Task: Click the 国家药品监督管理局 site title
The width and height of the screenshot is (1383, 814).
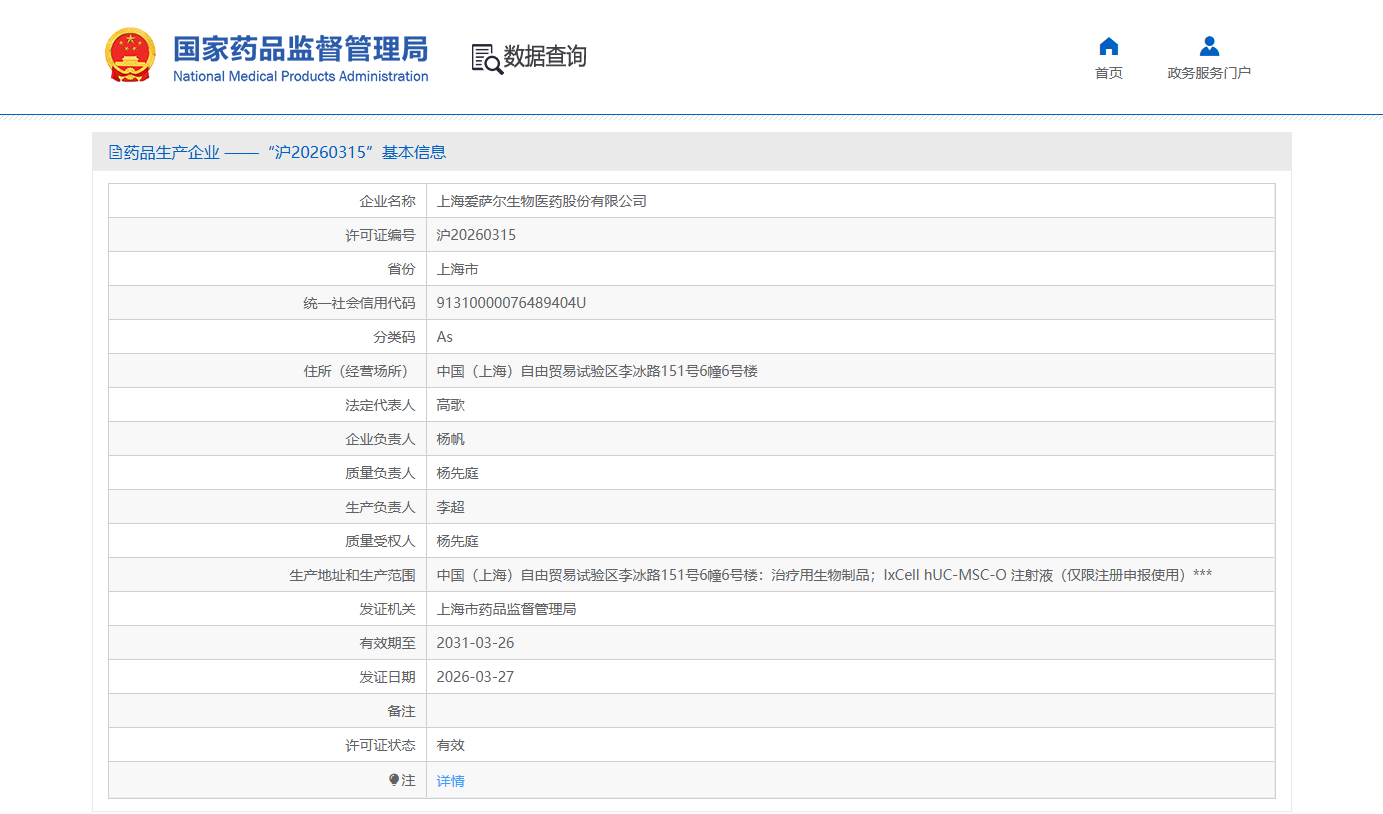Action: (x=300, y=48)
